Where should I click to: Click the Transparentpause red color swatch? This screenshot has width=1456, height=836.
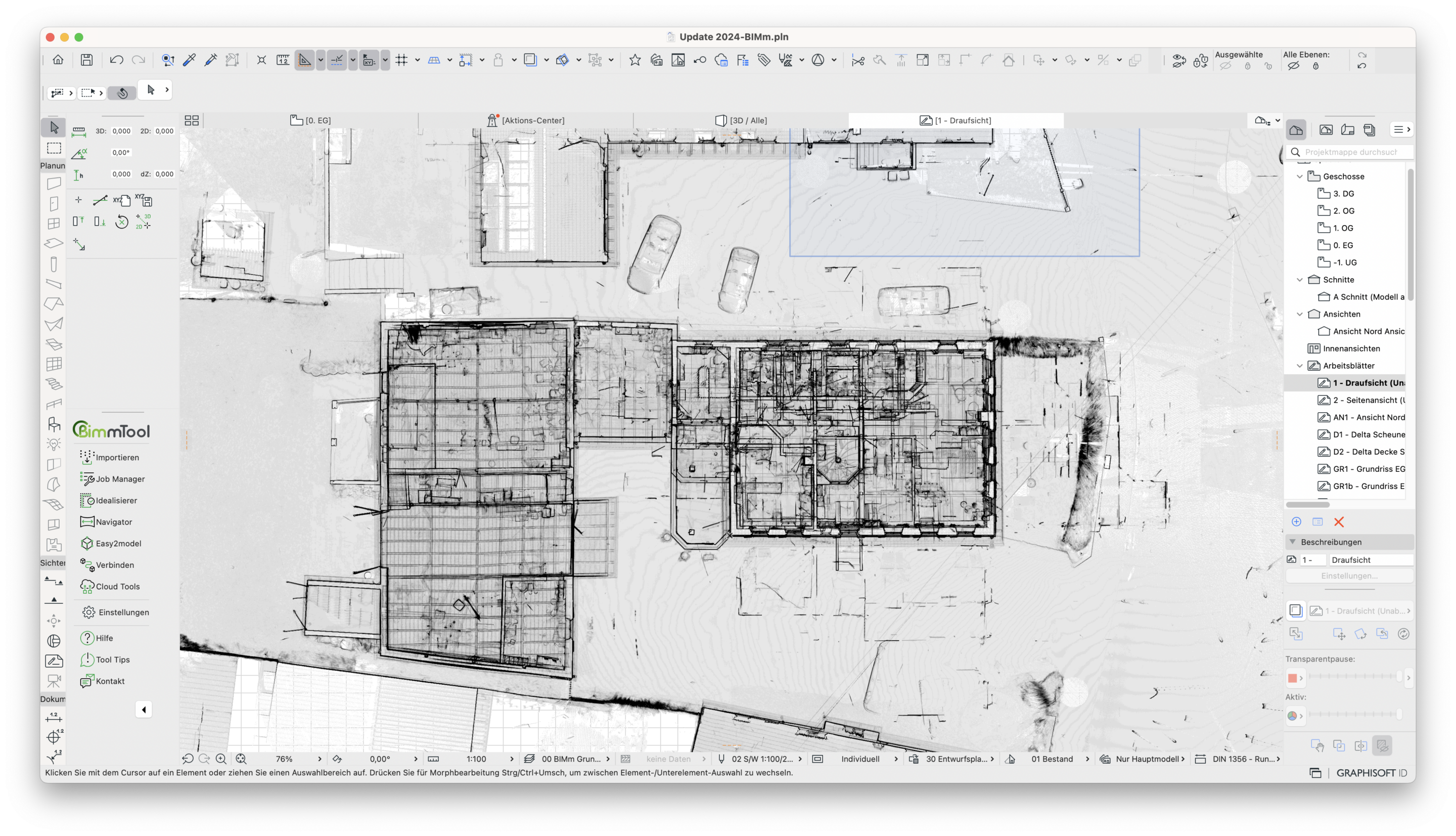(1292, 678)
